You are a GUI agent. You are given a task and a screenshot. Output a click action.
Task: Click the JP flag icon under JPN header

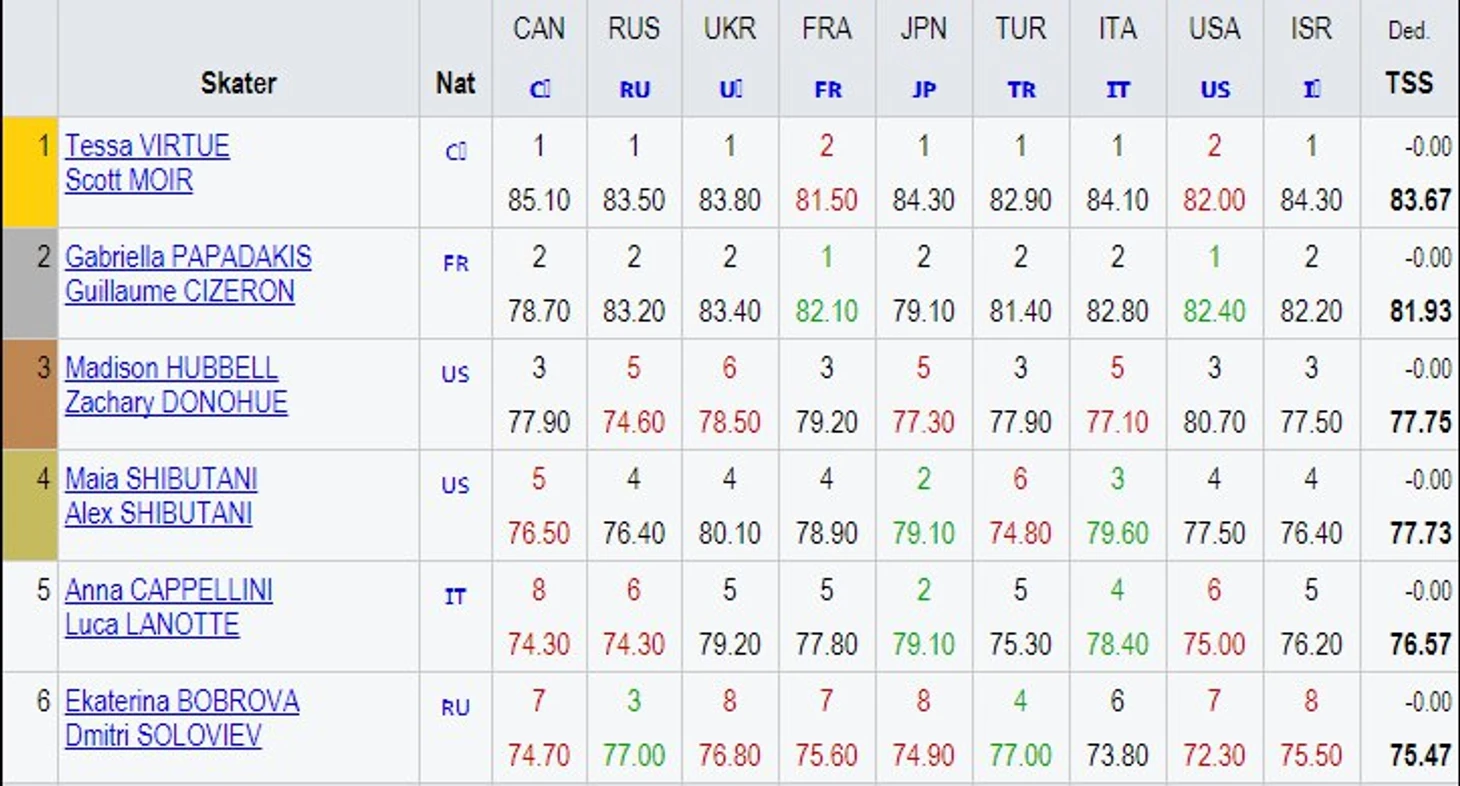(924, 90)
